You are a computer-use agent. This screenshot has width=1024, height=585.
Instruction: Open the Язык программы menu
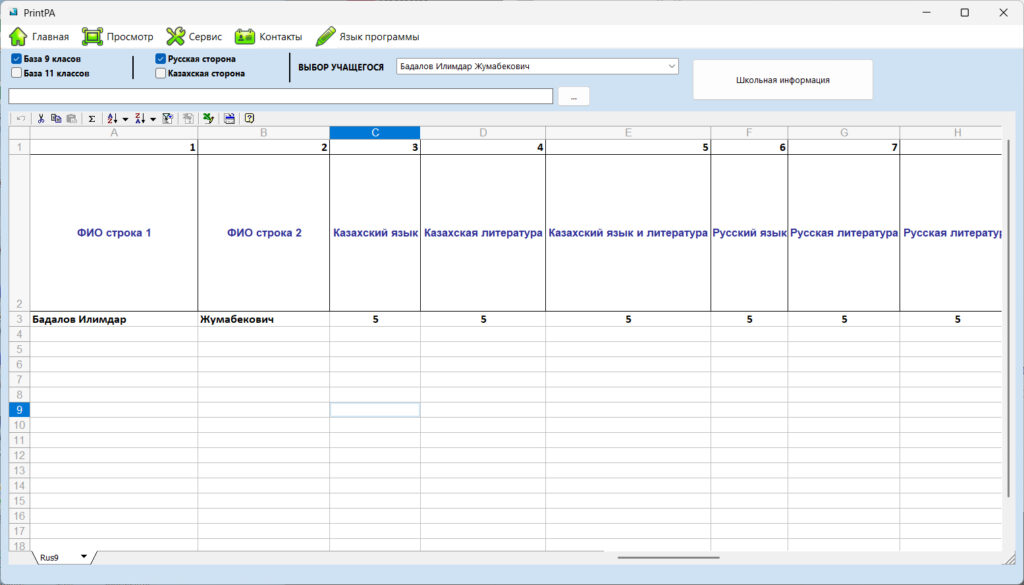coord(368,37)
